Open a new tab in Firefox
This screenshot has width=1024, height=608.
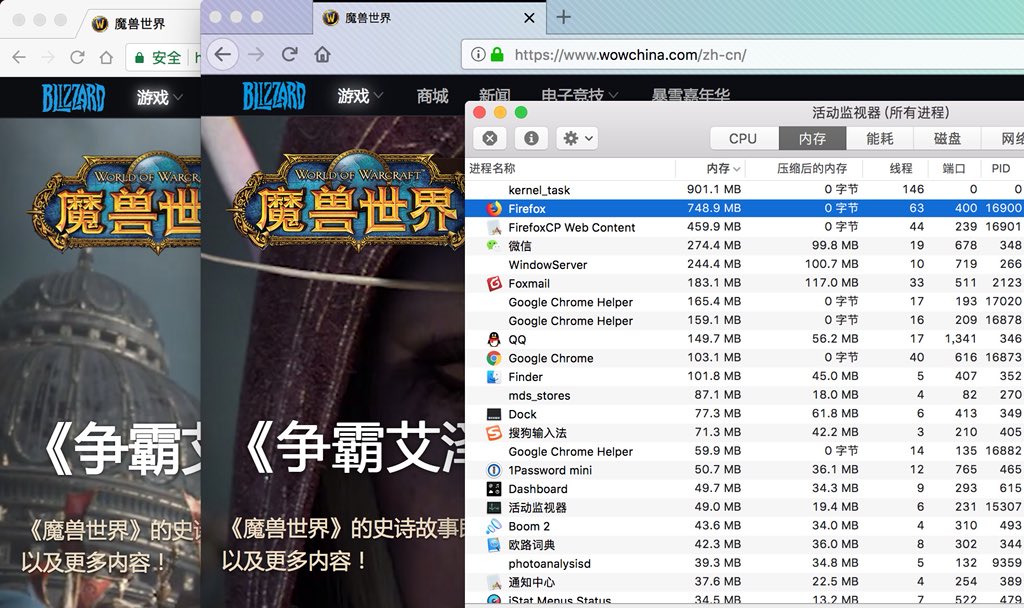(x=563, y=17)
